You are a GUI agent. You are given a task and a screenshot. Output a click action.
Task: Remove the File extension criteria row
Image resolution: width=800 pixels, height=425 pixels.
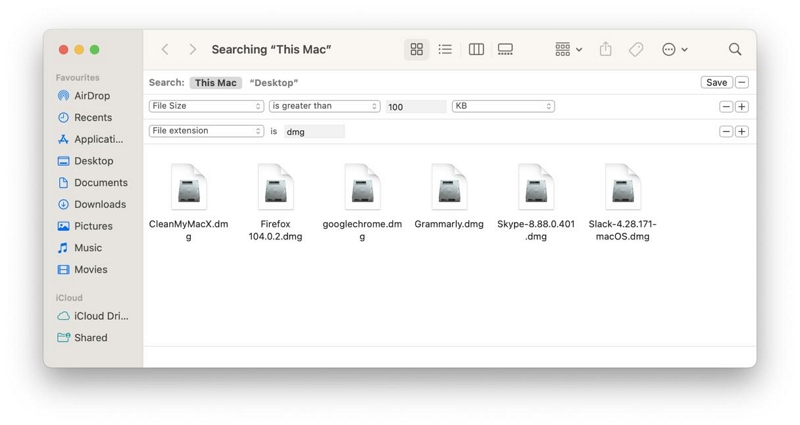726,132
